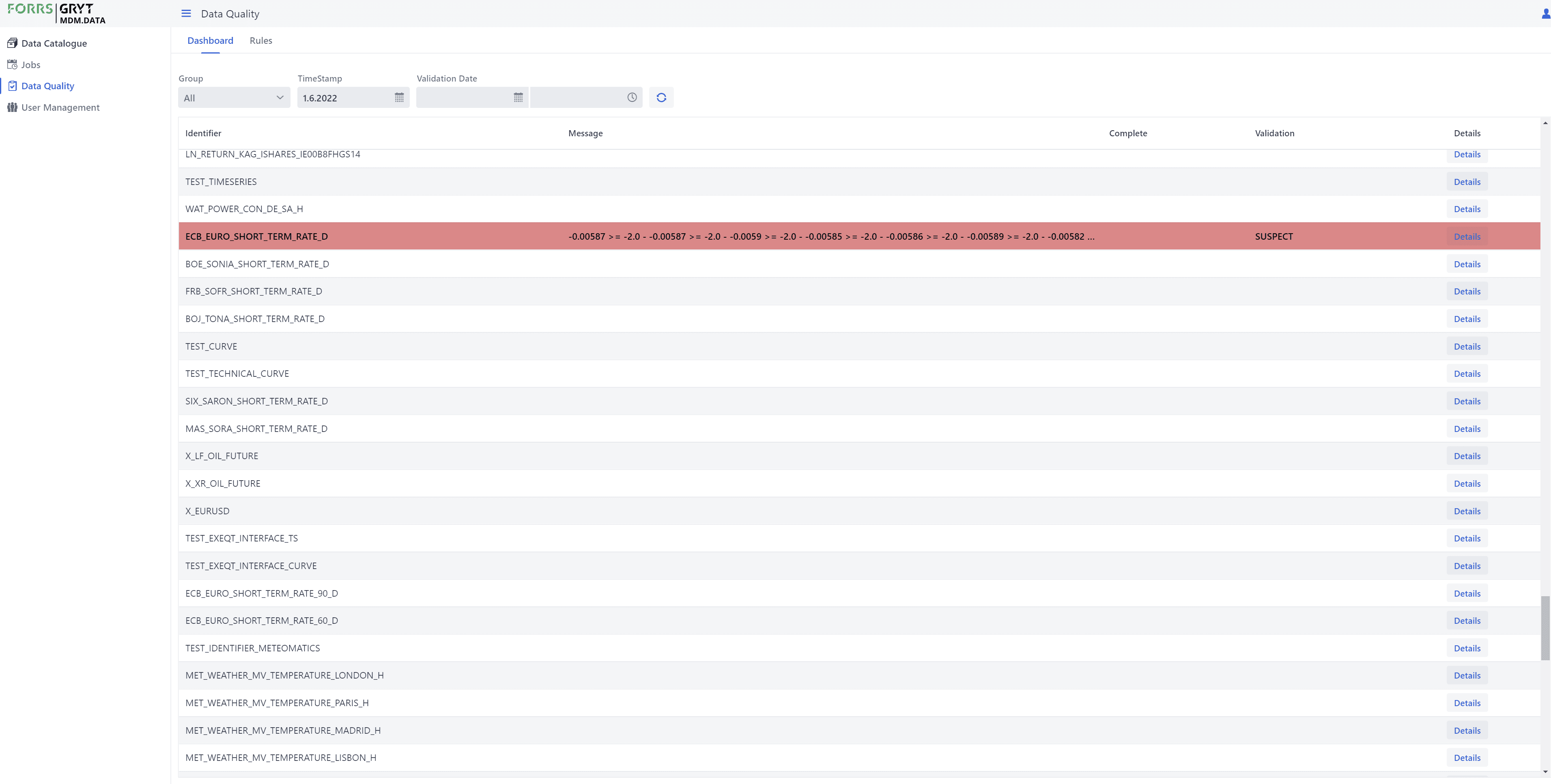Select the MET_WEATHER_MV_TEMPERATURE_LISBON_H identifier
The width and height of the screenshot is (1551, 784).
(281, 758)
